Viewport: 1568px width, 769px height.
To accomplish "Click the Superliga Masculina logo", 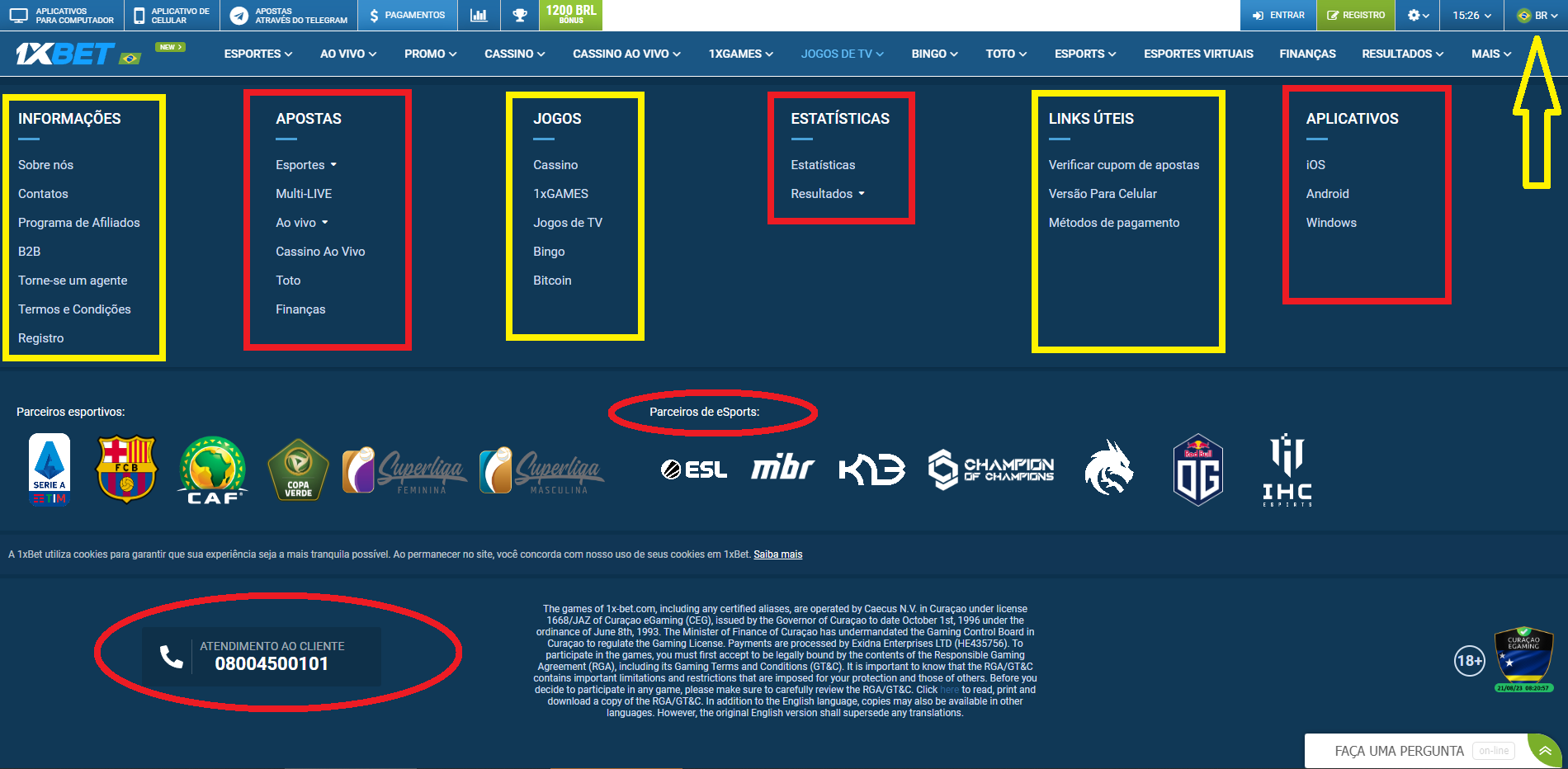I will 541,470.
